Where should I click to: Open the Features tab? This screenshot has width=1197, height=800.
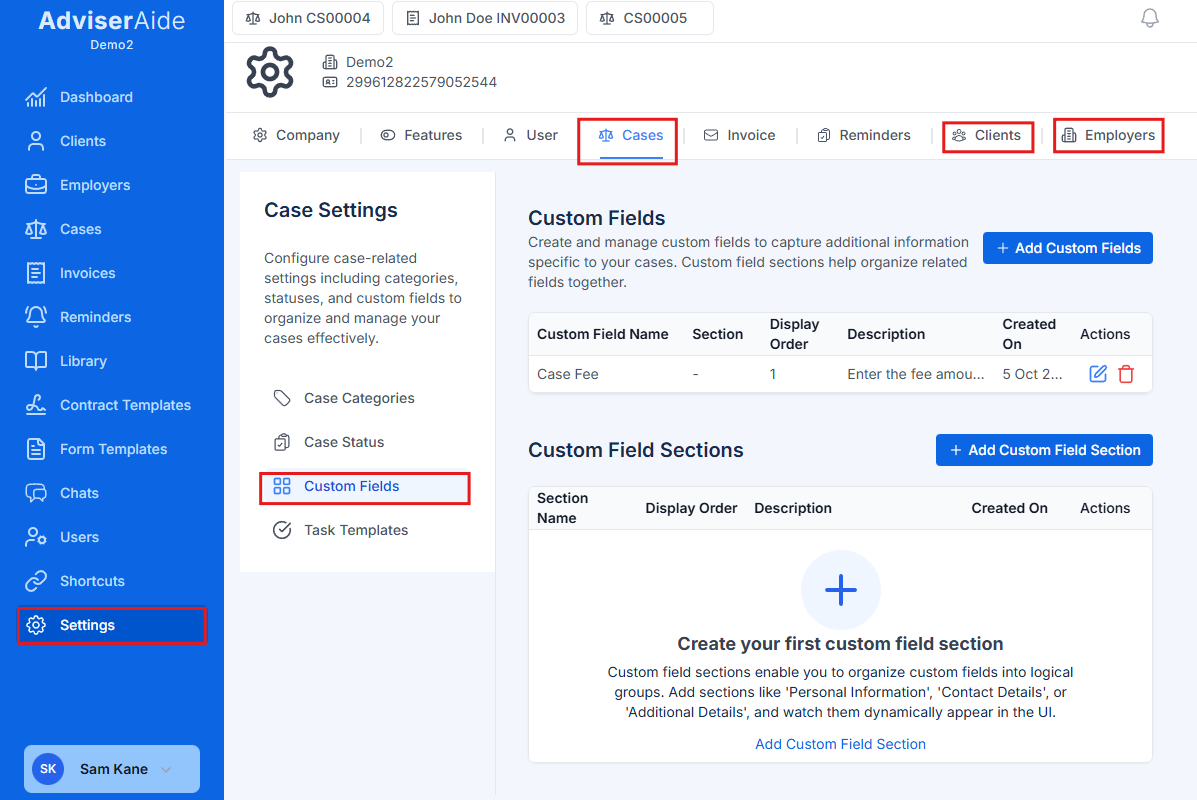tap(421, 135)
